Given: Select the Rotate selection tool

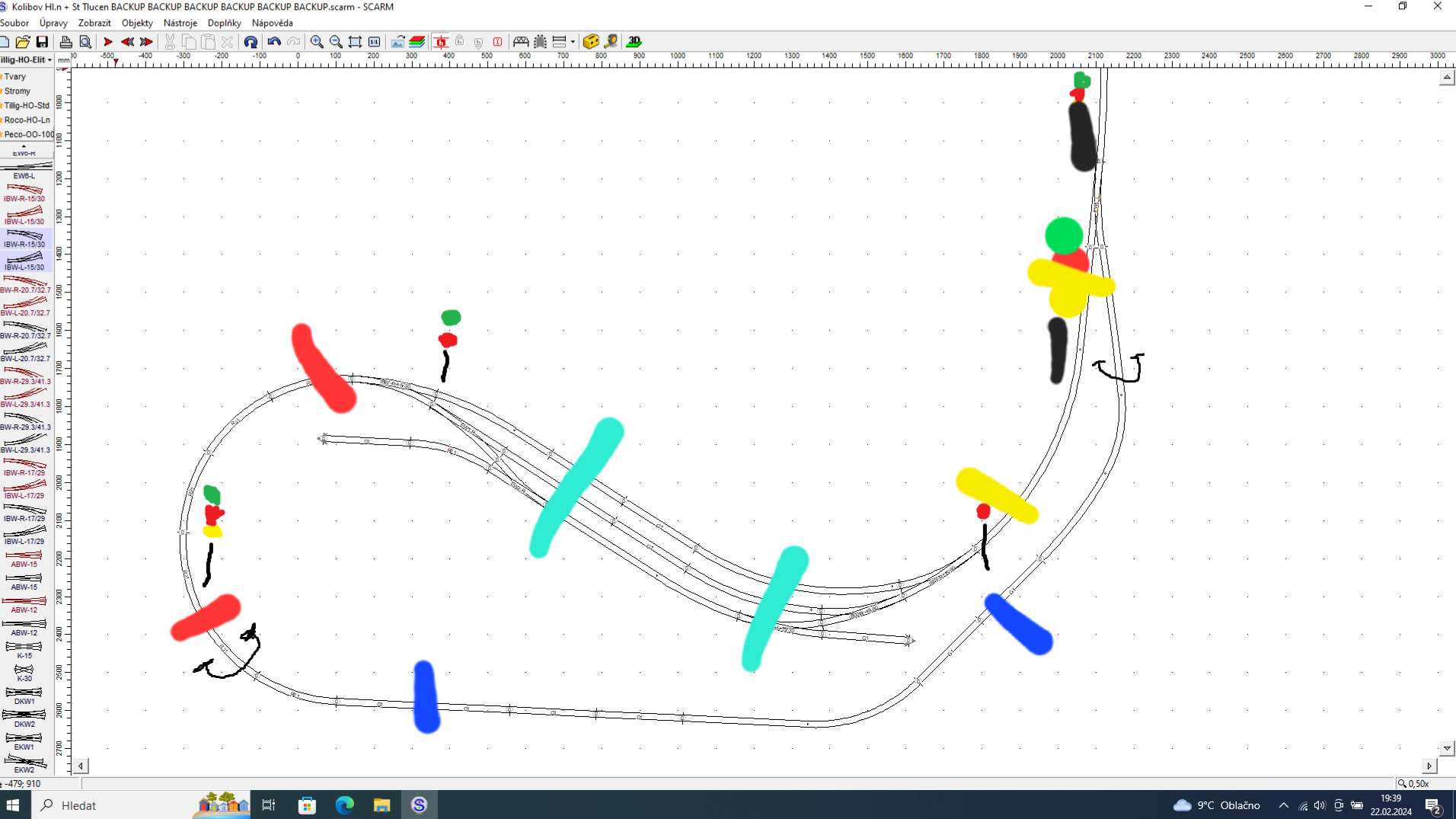Looking at the screenshot, I should coord(251,42).
